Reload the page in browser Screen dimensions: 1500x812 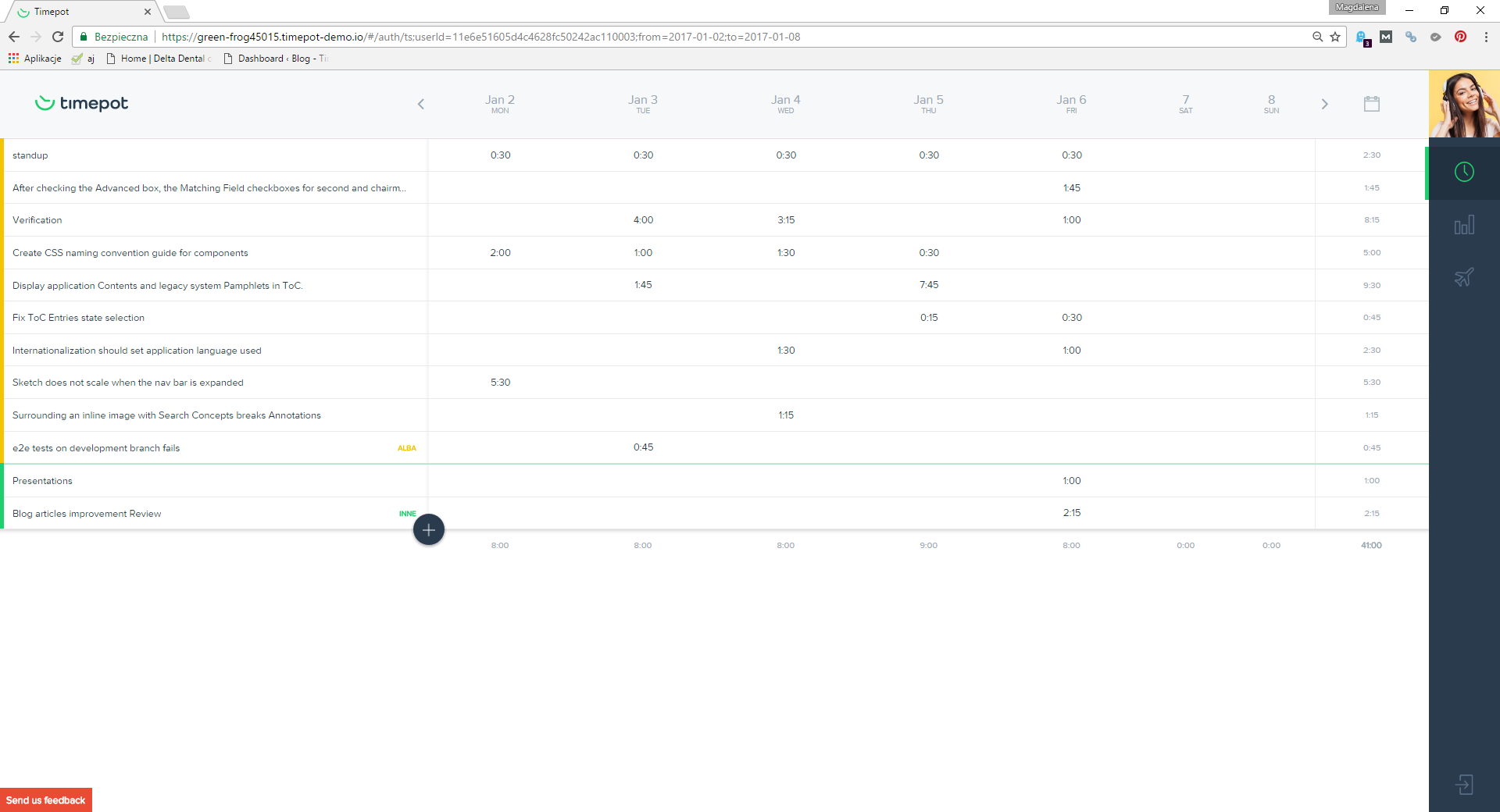click(x=58, y=37)
